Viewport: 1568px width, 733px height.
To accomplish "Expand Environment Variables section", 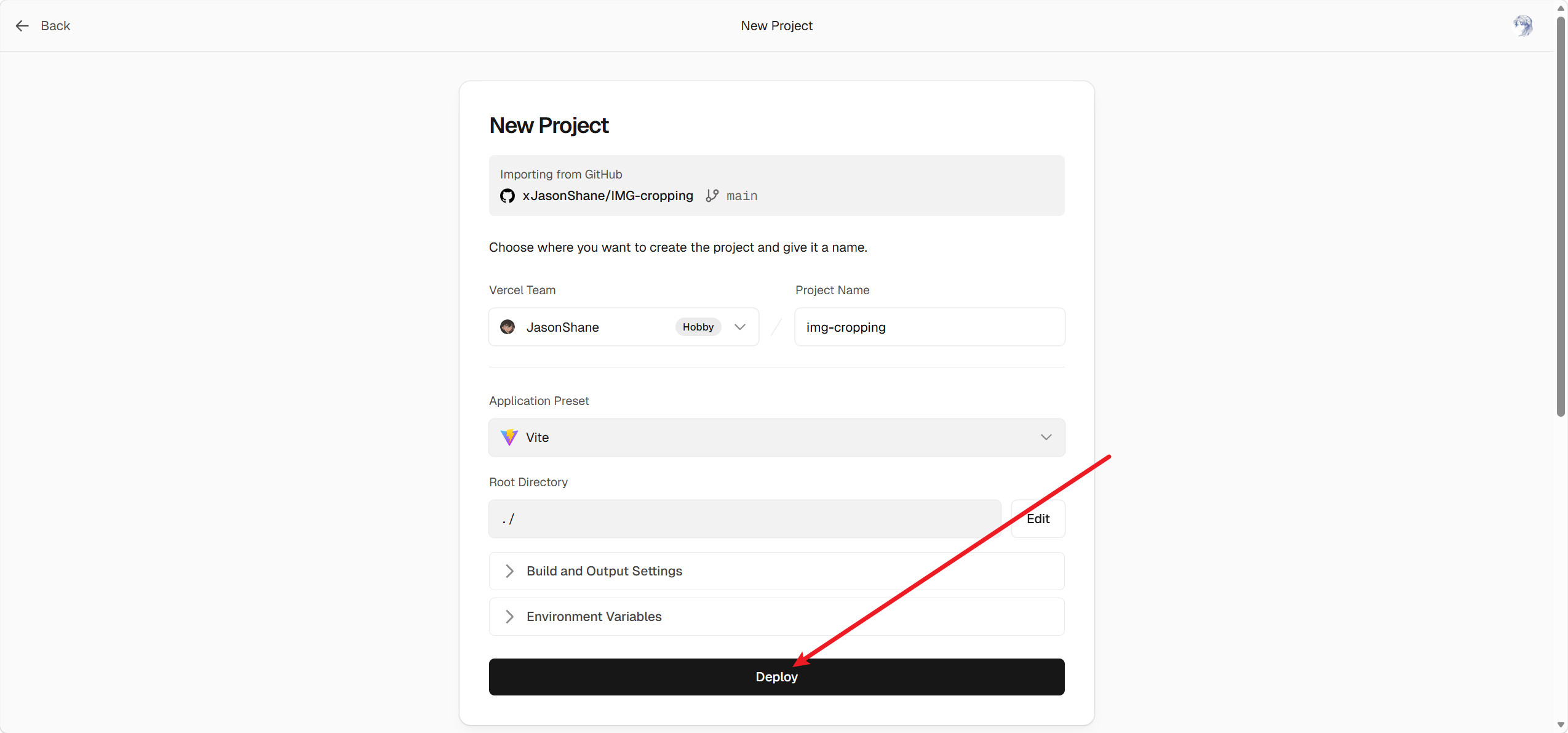I will coord(594,617).
